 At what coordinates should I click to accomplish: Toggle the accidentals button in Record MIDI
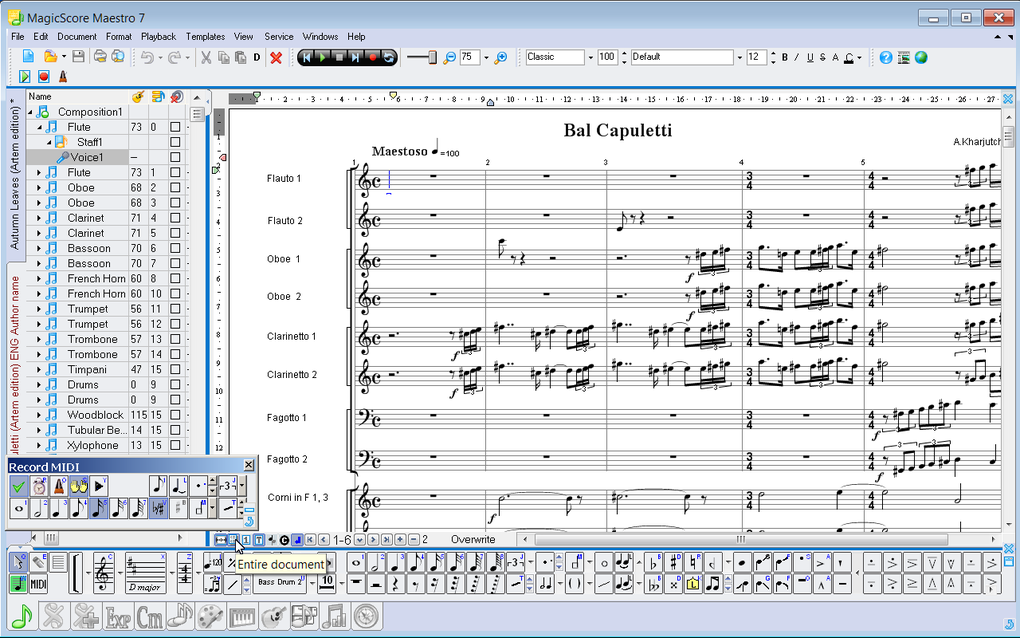click(x=158, y=508)
